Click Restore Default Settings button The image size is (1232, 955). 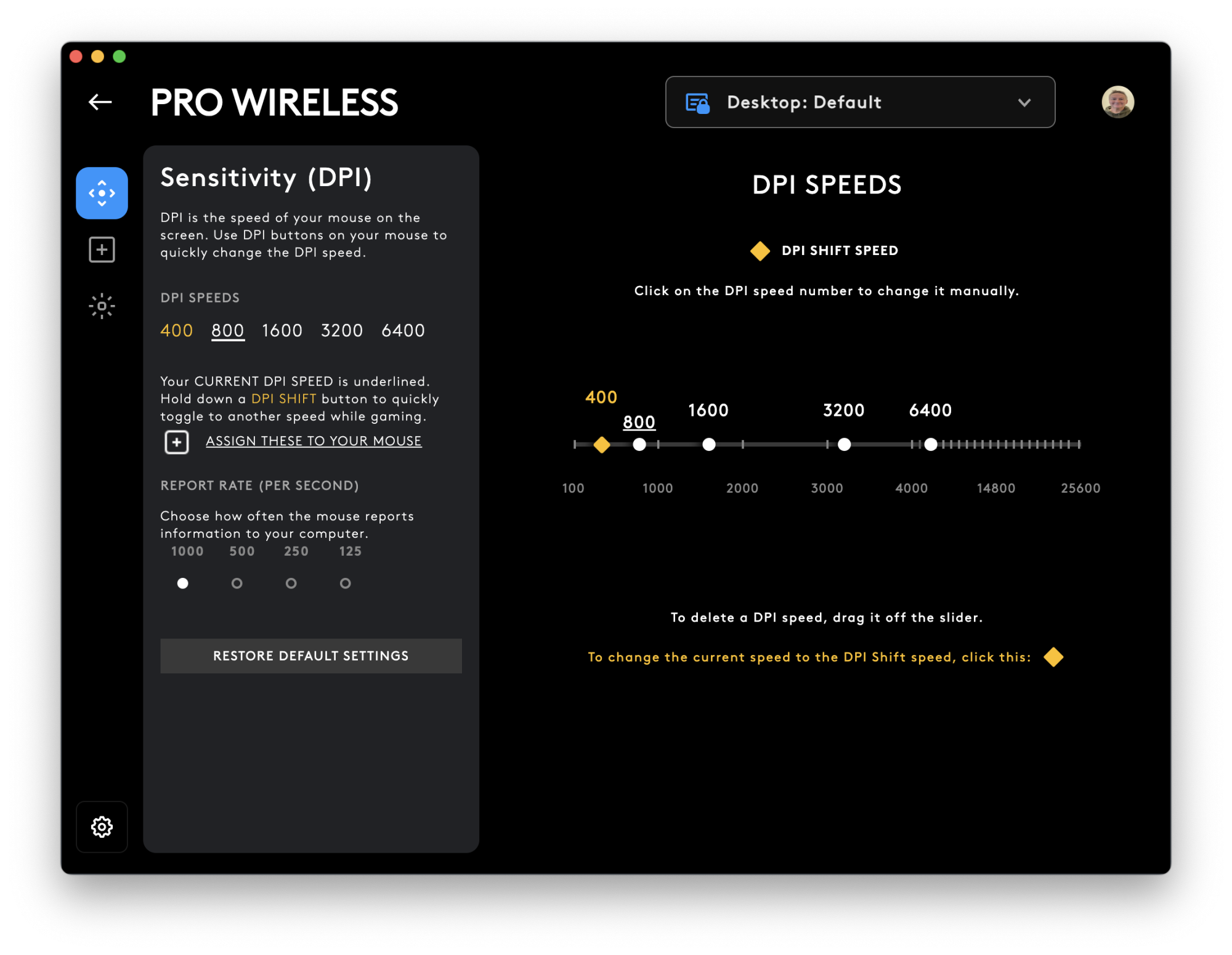311,656
